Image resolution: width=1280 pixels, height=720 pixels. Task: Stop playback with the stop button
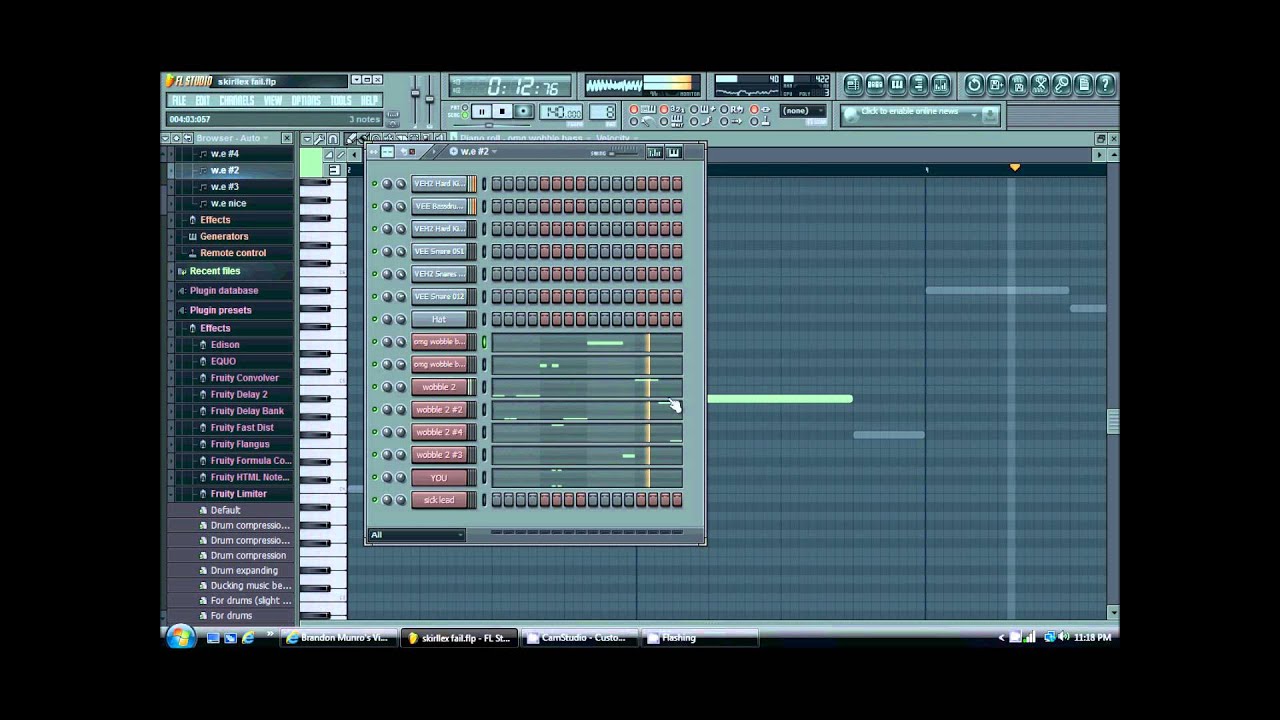[503, 112]
